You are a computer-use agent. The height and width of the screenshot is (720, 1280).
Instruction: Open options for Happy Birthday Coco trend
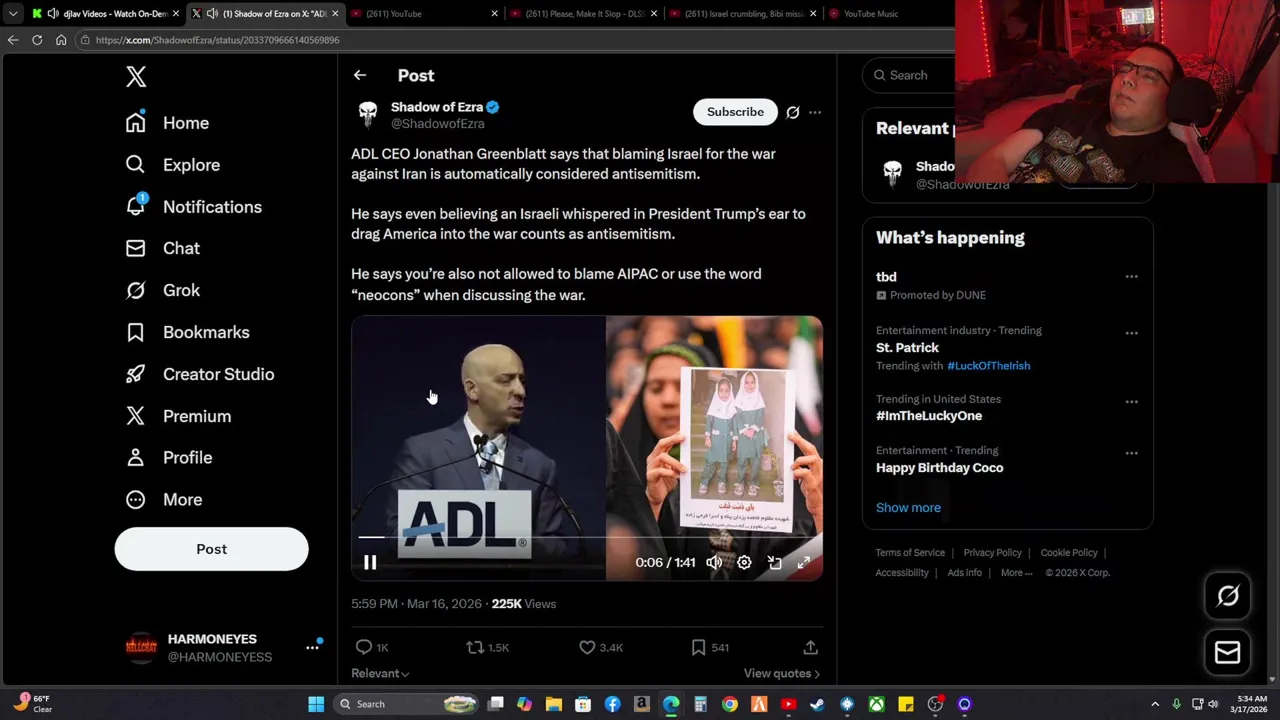coord(1131,453)
